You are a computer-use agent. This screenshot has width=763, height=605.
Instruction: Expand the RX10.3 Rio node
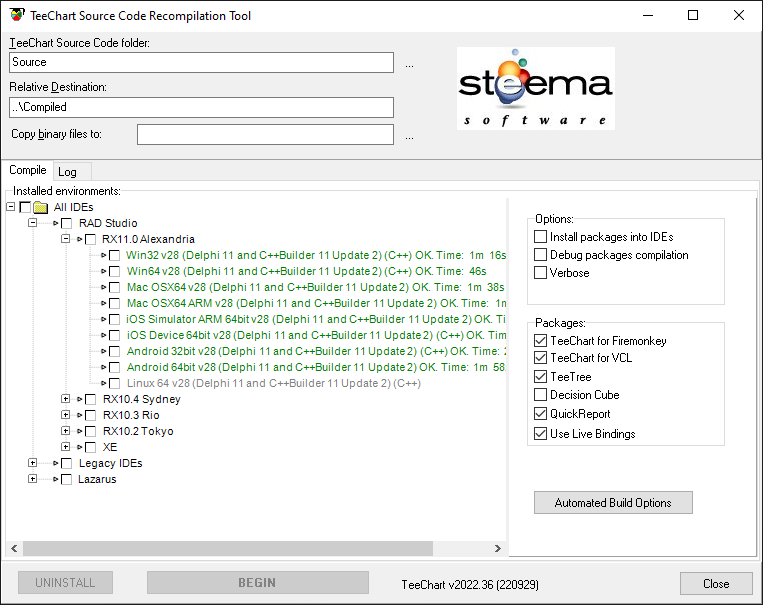click(65, 415)
